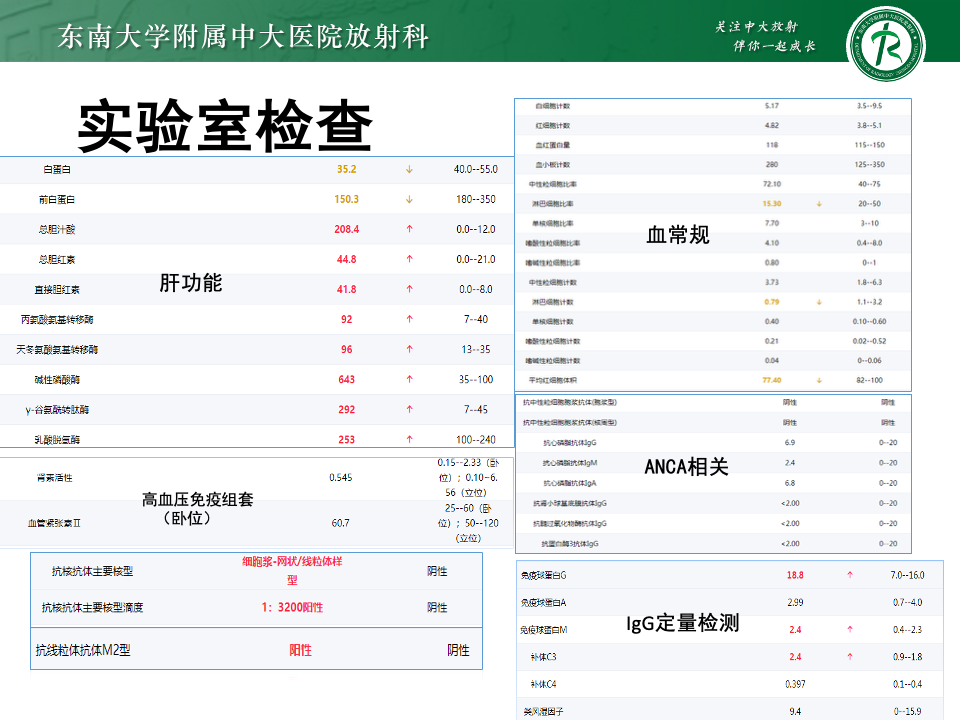Screen dimensions: 960x720
Task: Click the red cell count value 4.82
Action: 771,126
